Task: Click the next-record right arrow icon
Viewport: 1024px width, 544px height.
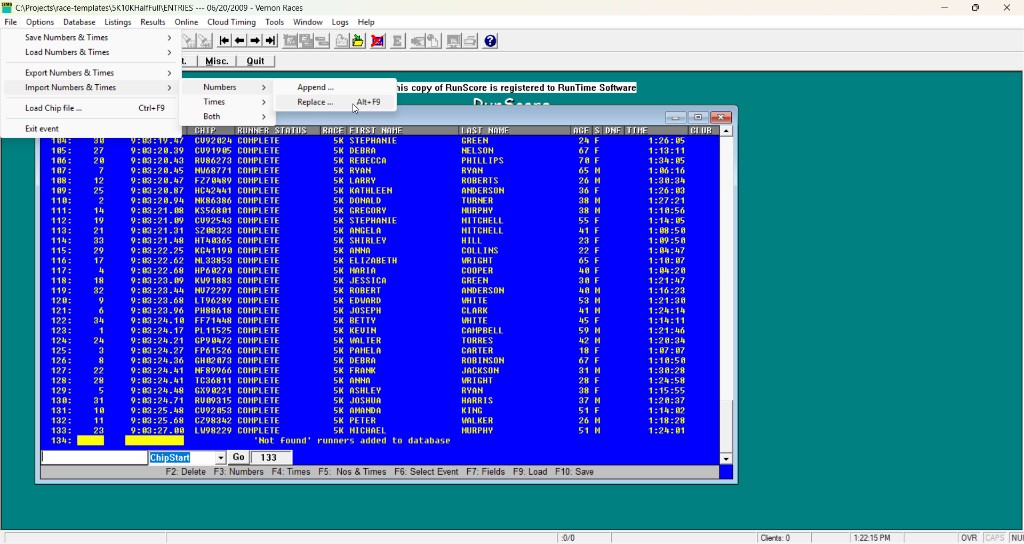Action: 255,40
